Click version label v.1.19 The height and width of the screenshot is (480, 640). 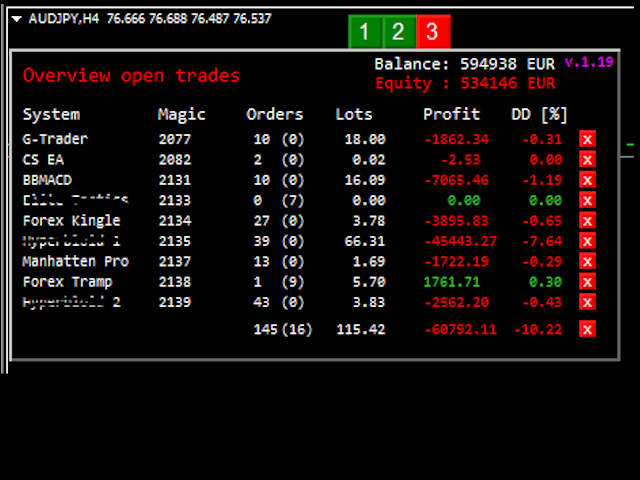point(589,62)
